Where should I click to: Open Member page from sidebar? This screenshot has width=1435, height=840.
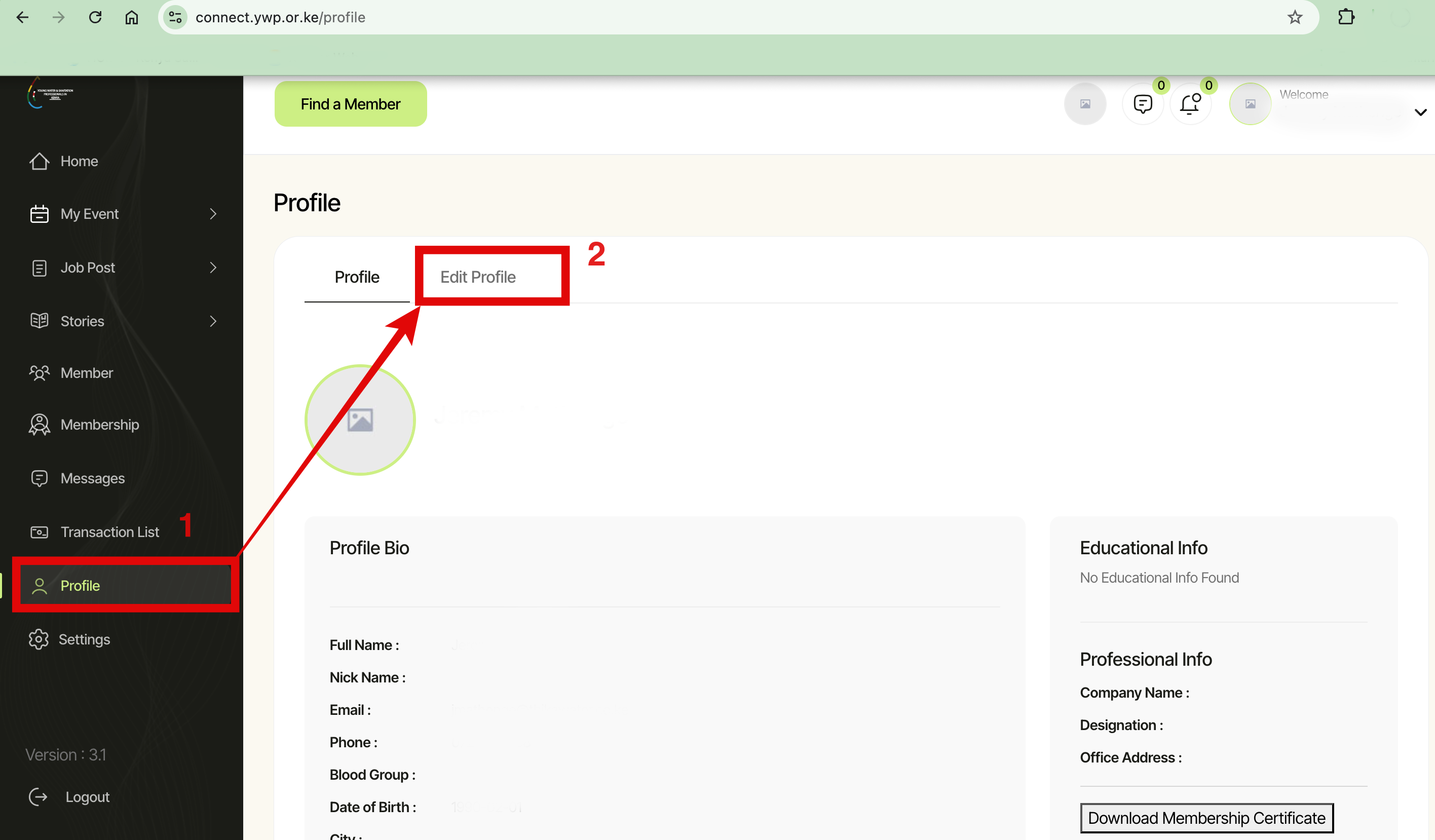pos(87,373)
